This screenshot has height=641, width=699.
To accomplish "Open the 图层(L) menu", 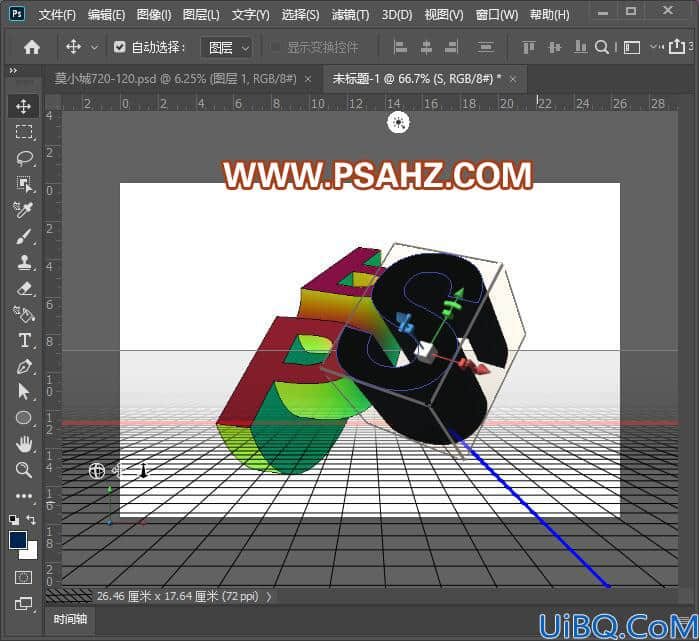I will (x=201, y=15).
